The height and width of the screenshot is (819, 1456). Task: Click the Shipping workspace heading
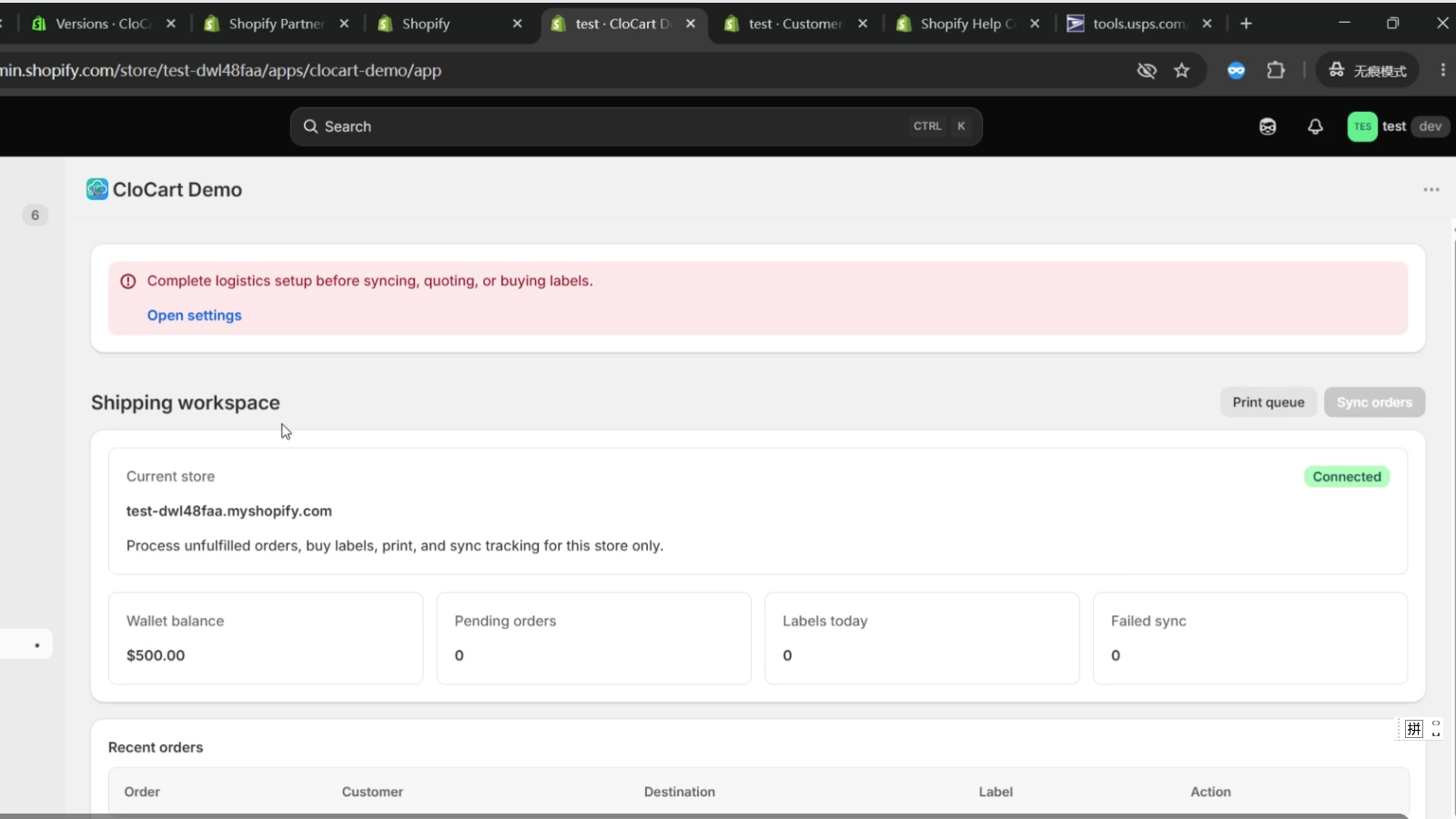tap(186, 402)
